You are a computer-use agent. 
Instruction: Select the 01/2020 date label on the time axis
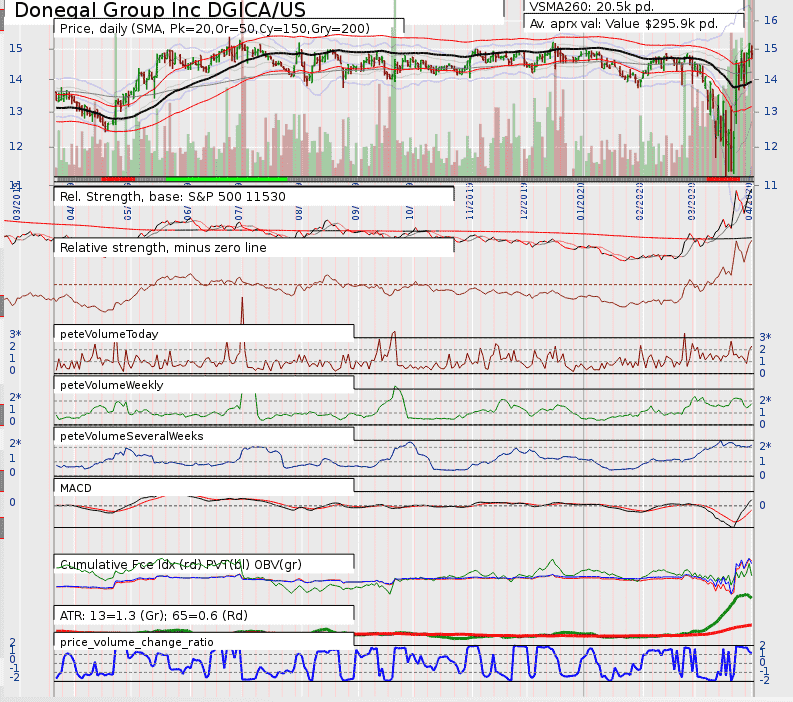pyautogui.click(x=581, y=201)
